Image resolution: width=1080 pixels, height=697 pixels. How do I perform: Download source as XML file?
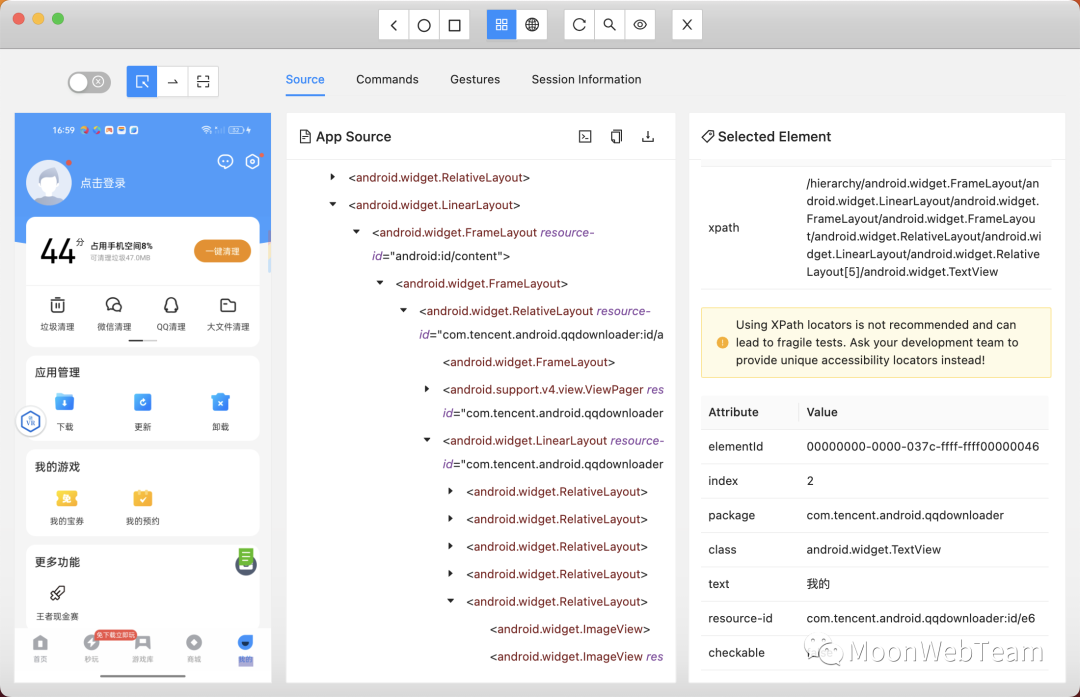point(647,136)
